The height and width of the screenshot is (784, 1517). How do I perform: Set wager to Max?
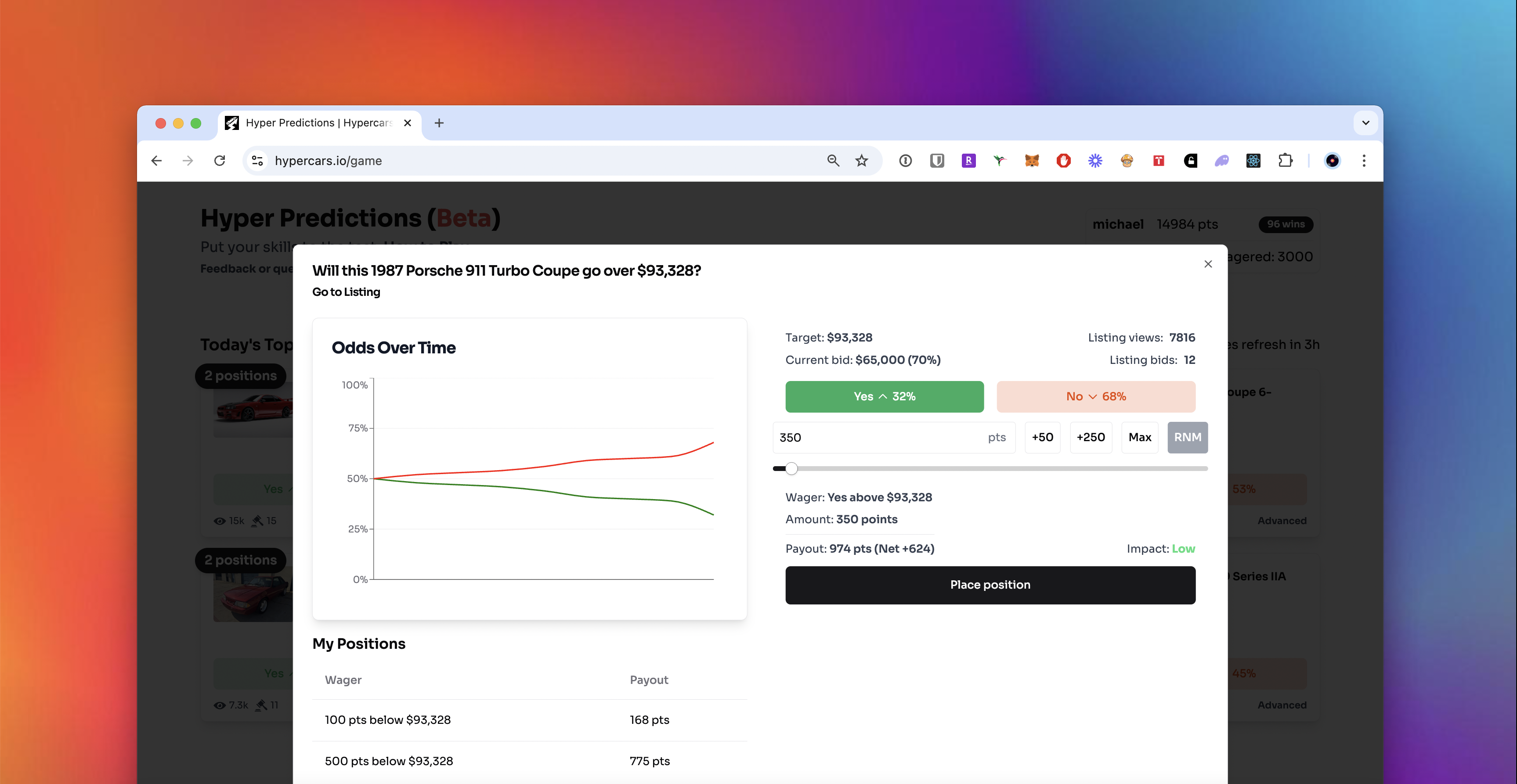coord(1140,437)
